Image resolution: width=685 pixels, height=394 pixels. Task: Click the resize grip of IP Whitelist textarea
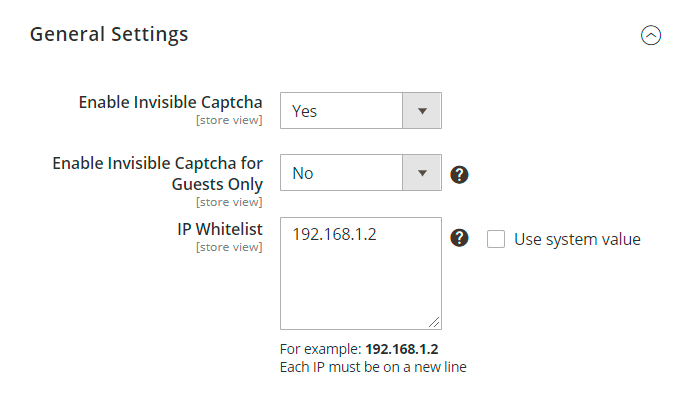click(434, 322)
